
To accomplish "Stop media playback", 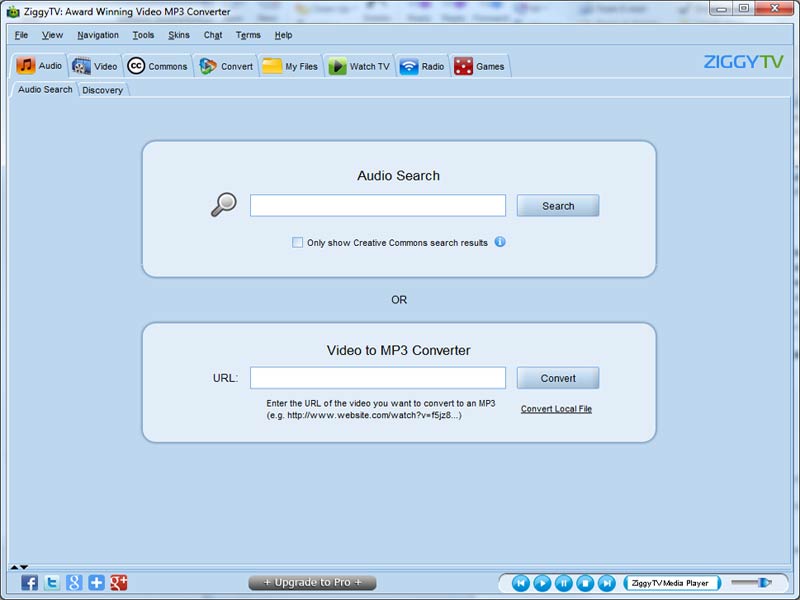I will click(585, 583).
